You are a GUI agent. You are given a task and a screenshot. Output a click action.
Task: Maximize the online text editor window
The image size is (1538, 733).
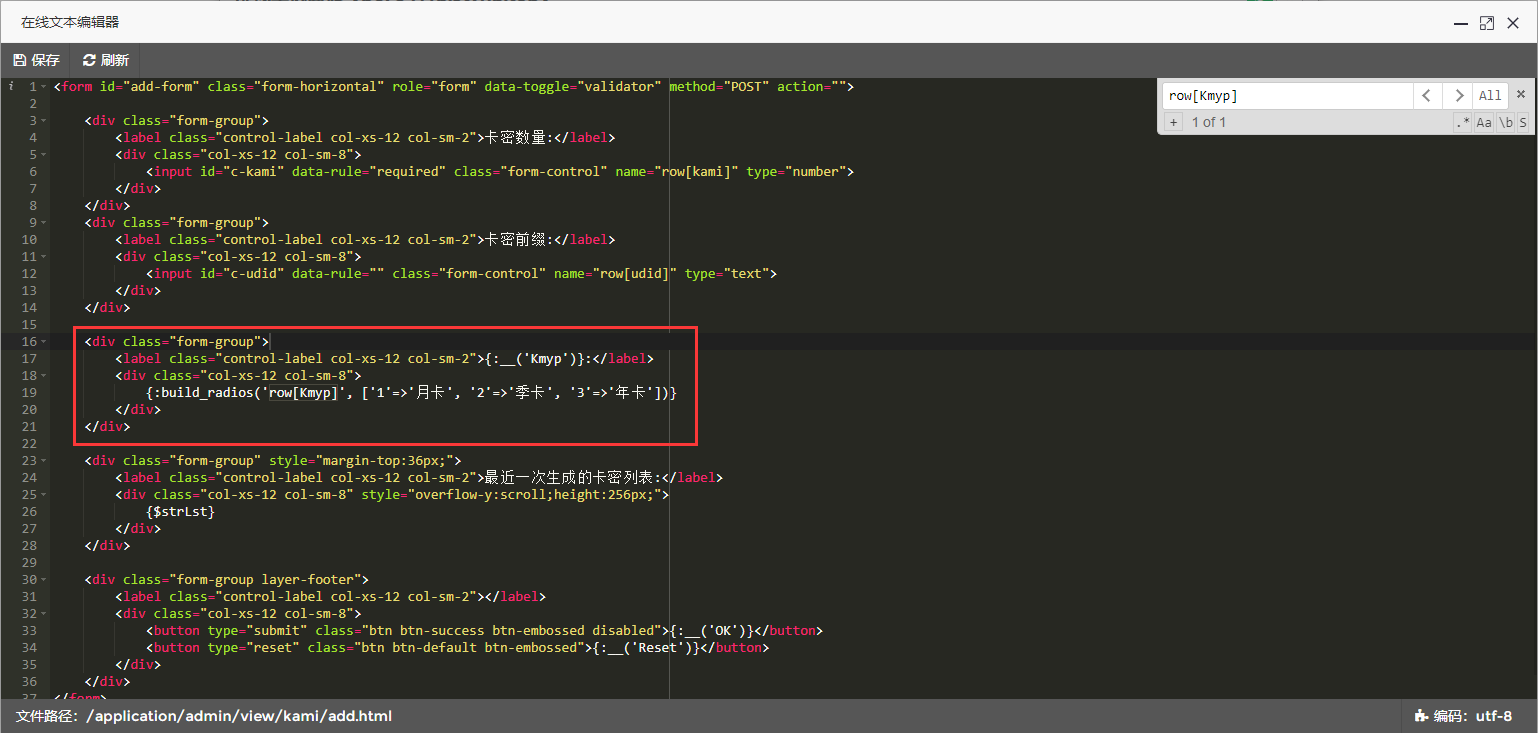[1487, 22]
